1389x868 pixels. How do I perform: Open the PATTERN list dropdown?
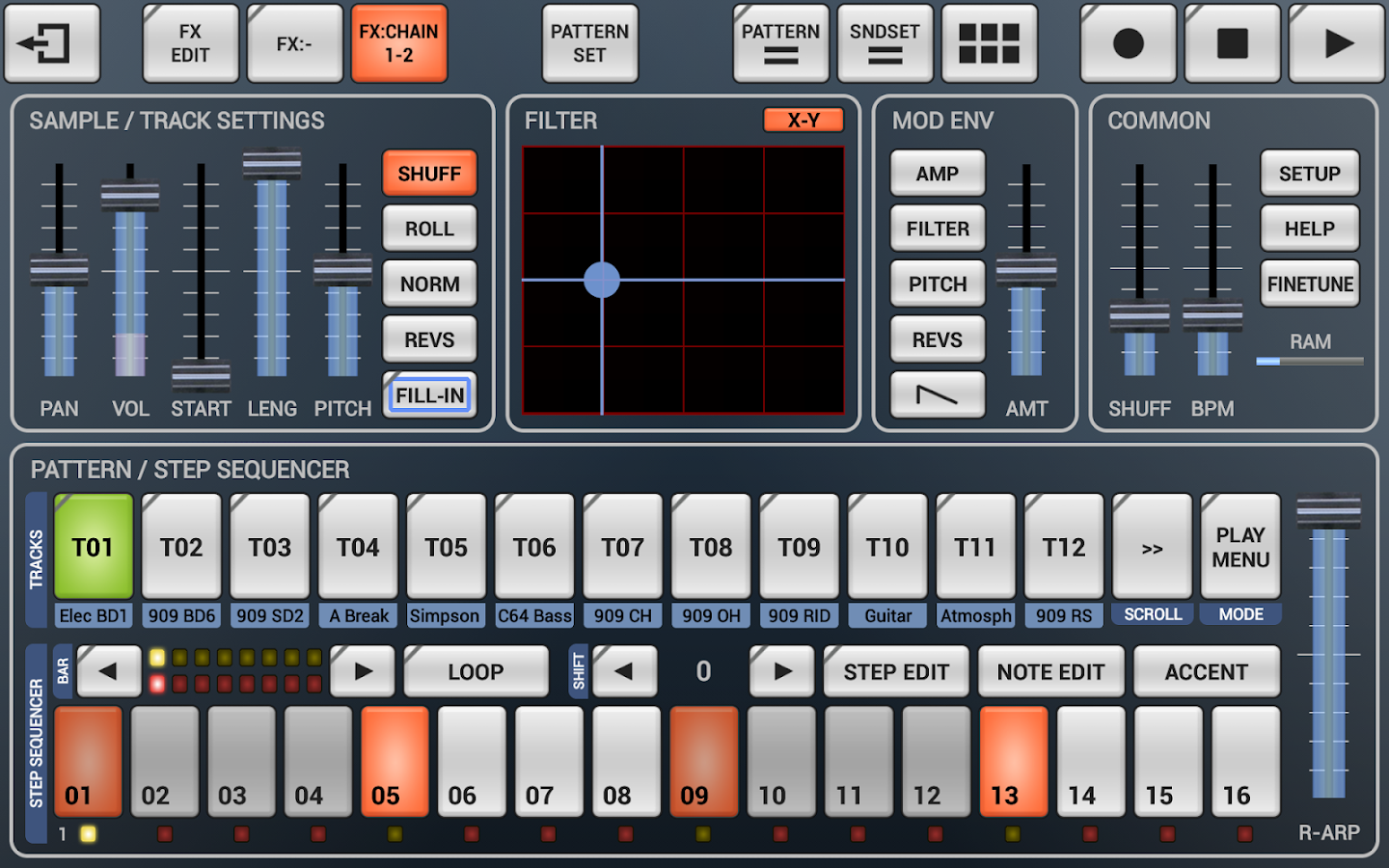pos(780,43)
